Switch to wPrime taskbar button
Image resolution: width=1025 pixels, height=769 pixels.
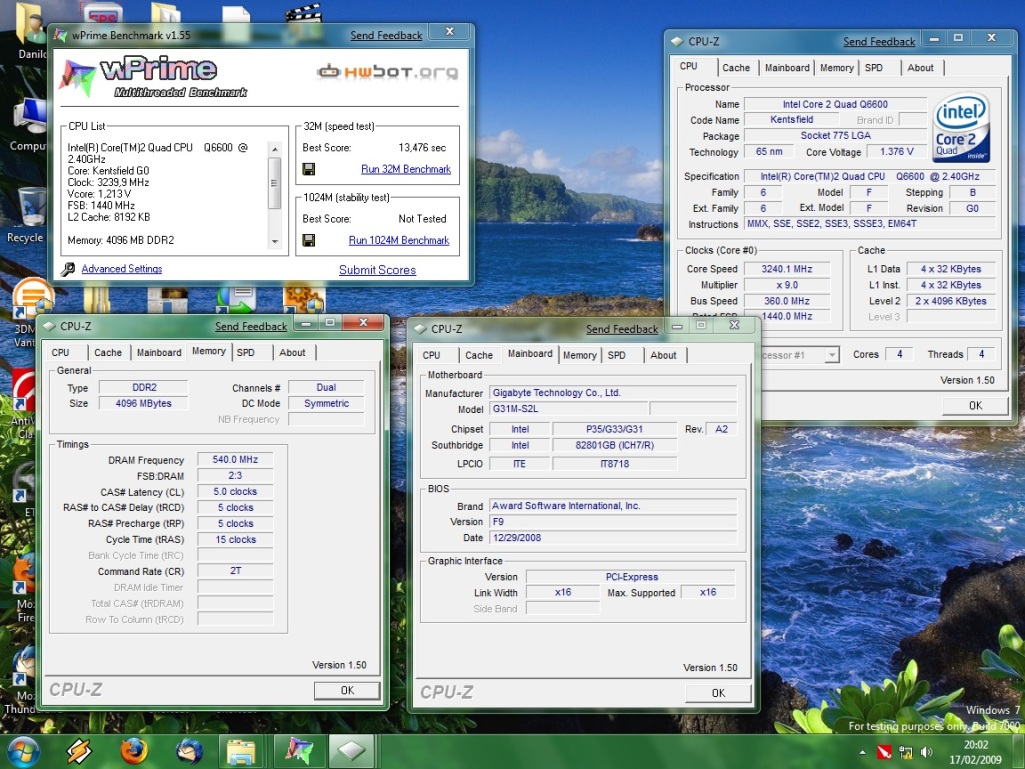(299, 751)
